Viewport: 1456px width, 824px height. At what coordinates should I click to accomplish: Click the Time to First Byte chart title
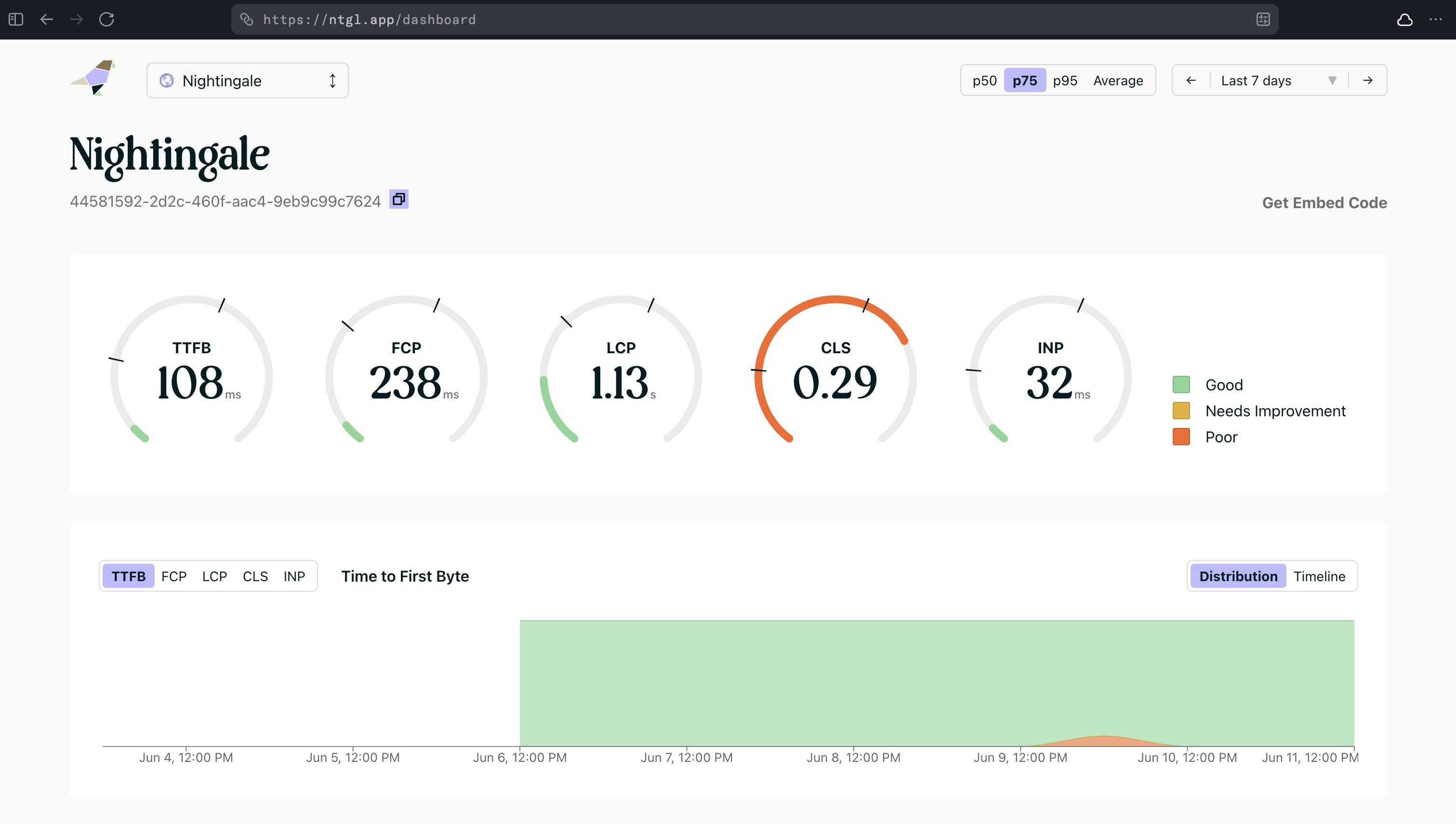click(x=405, y=576)
